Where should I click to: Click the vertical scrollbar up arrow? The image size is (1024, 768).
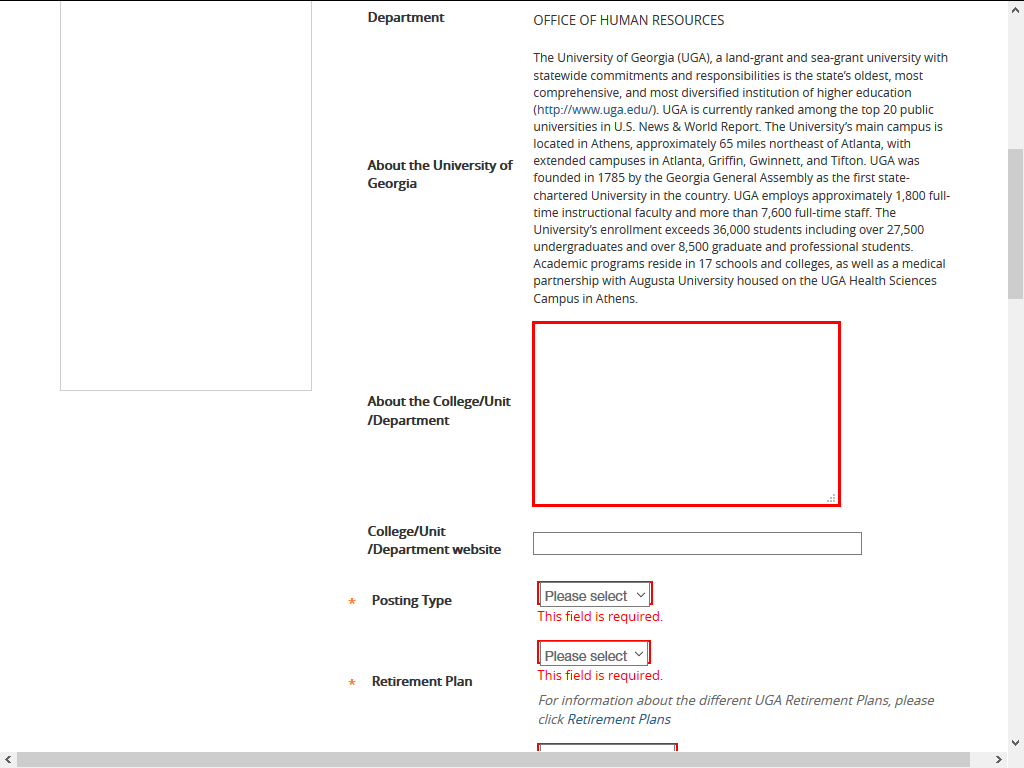click(1015, 8)
